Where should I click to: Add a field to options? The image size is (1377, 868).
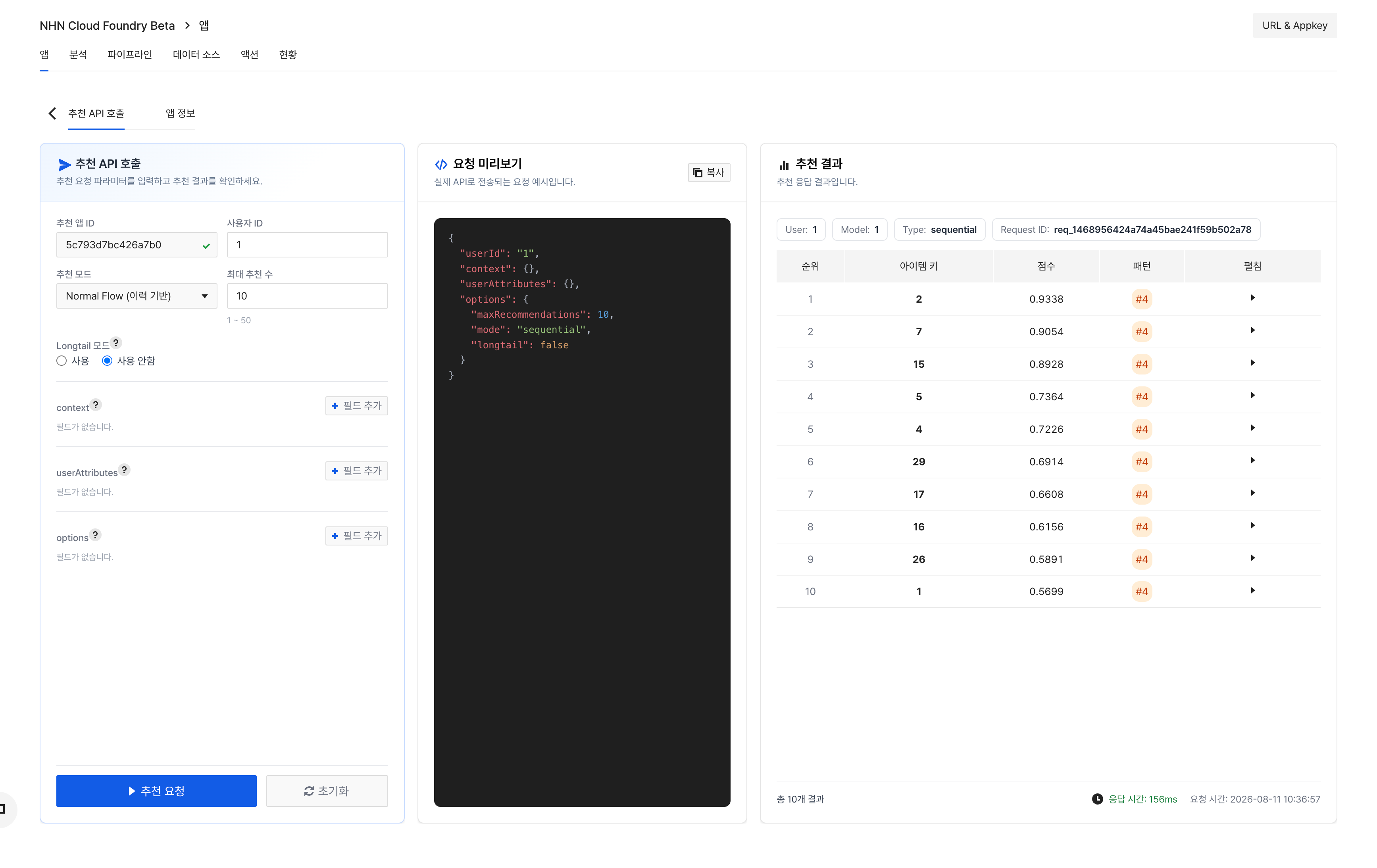click(356, 536)
